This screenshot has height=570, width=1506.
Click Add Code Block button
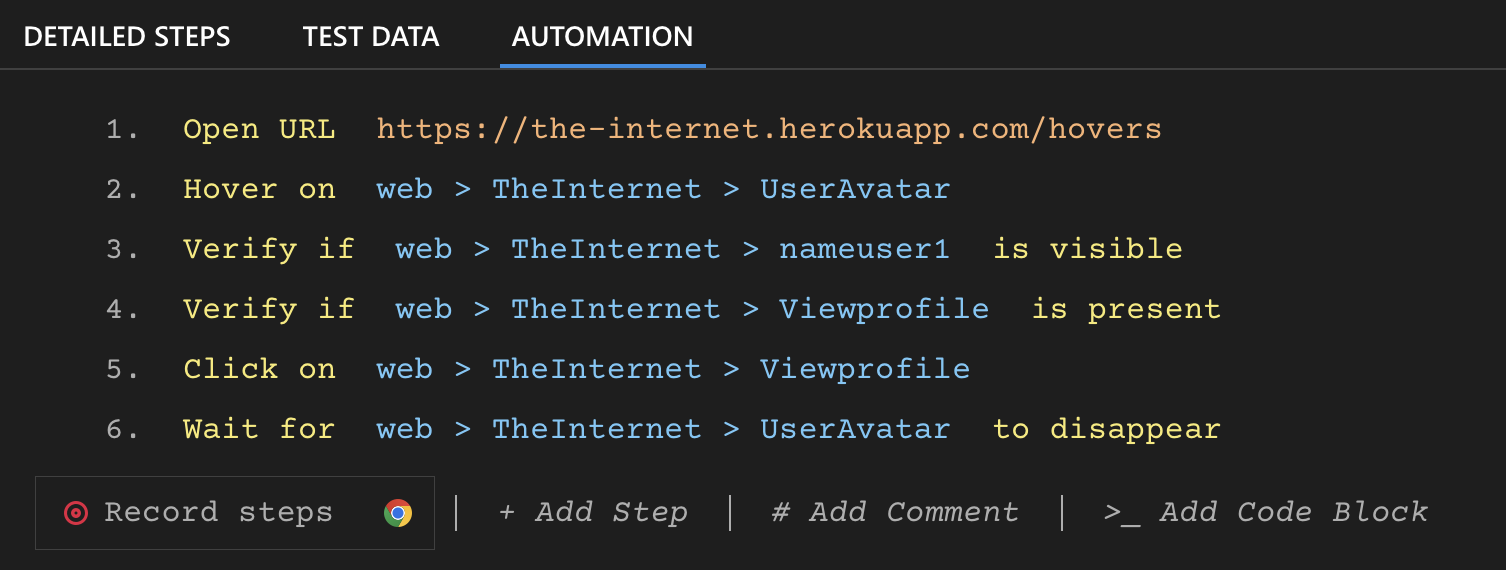[x=1266, y=513]
